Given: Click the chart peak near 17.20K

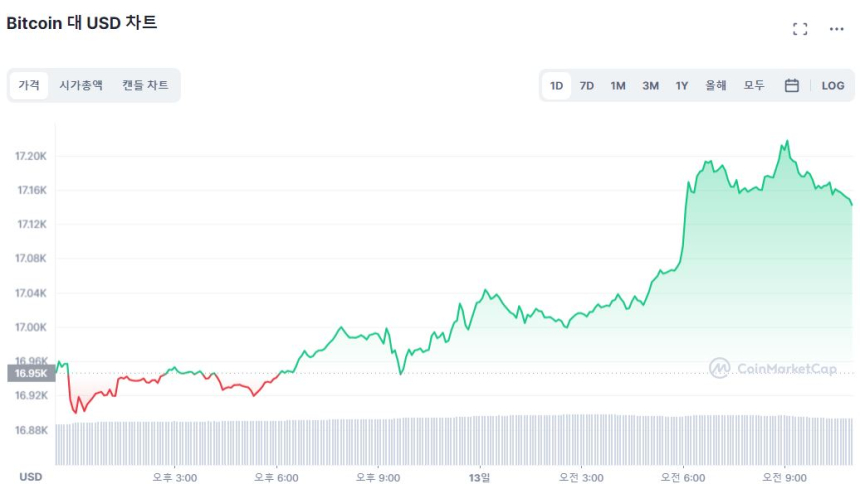Looking at the screenshot, I should (x=786, y=142).
